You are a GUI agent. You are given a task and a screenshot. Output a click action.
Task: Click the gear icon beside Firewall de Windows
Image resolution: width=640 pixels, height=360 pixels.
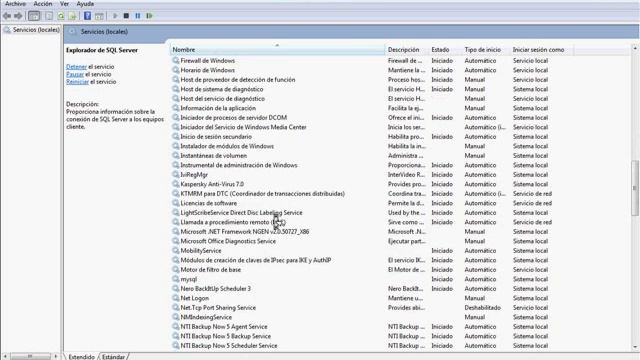pyautogui.click(x=176, y=60)
